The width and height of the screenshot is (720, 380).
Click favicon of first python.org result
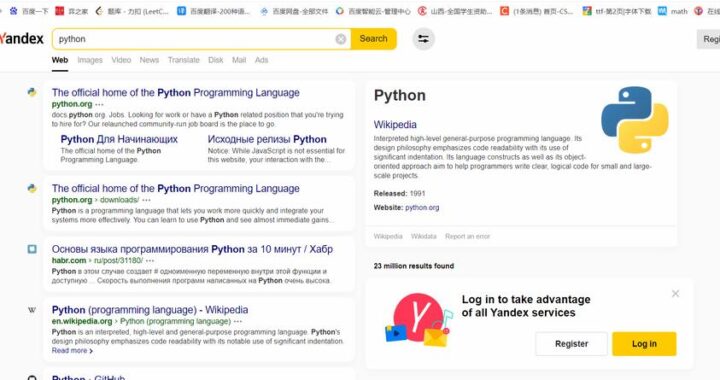click(32, 92)
